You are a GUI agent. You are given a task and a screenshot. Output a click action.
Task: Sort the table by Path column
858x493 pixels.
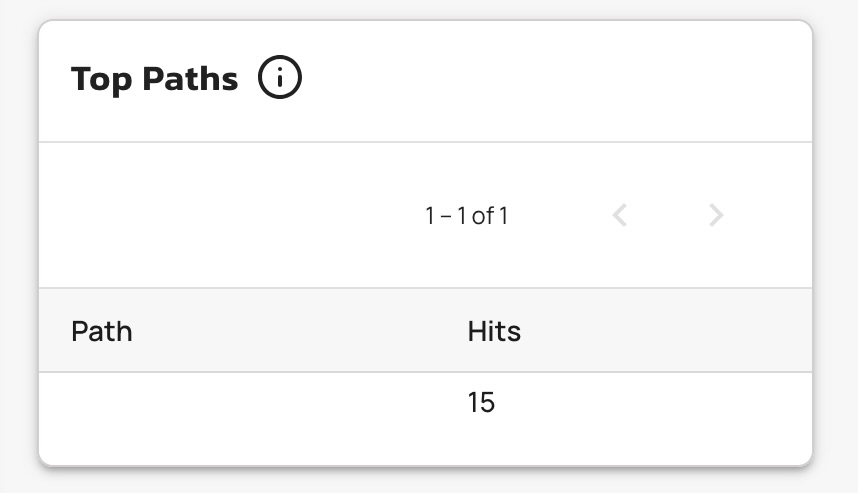coord(102,331)
